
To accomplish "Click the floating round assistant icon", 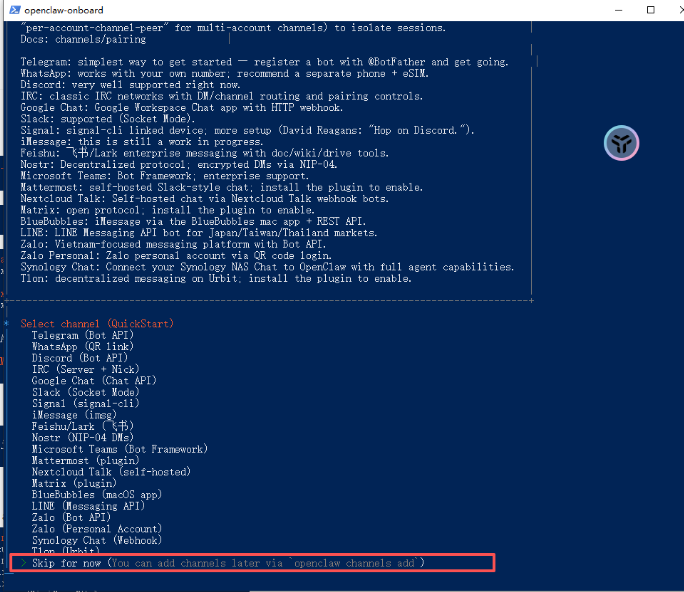I will click(621, 143).
